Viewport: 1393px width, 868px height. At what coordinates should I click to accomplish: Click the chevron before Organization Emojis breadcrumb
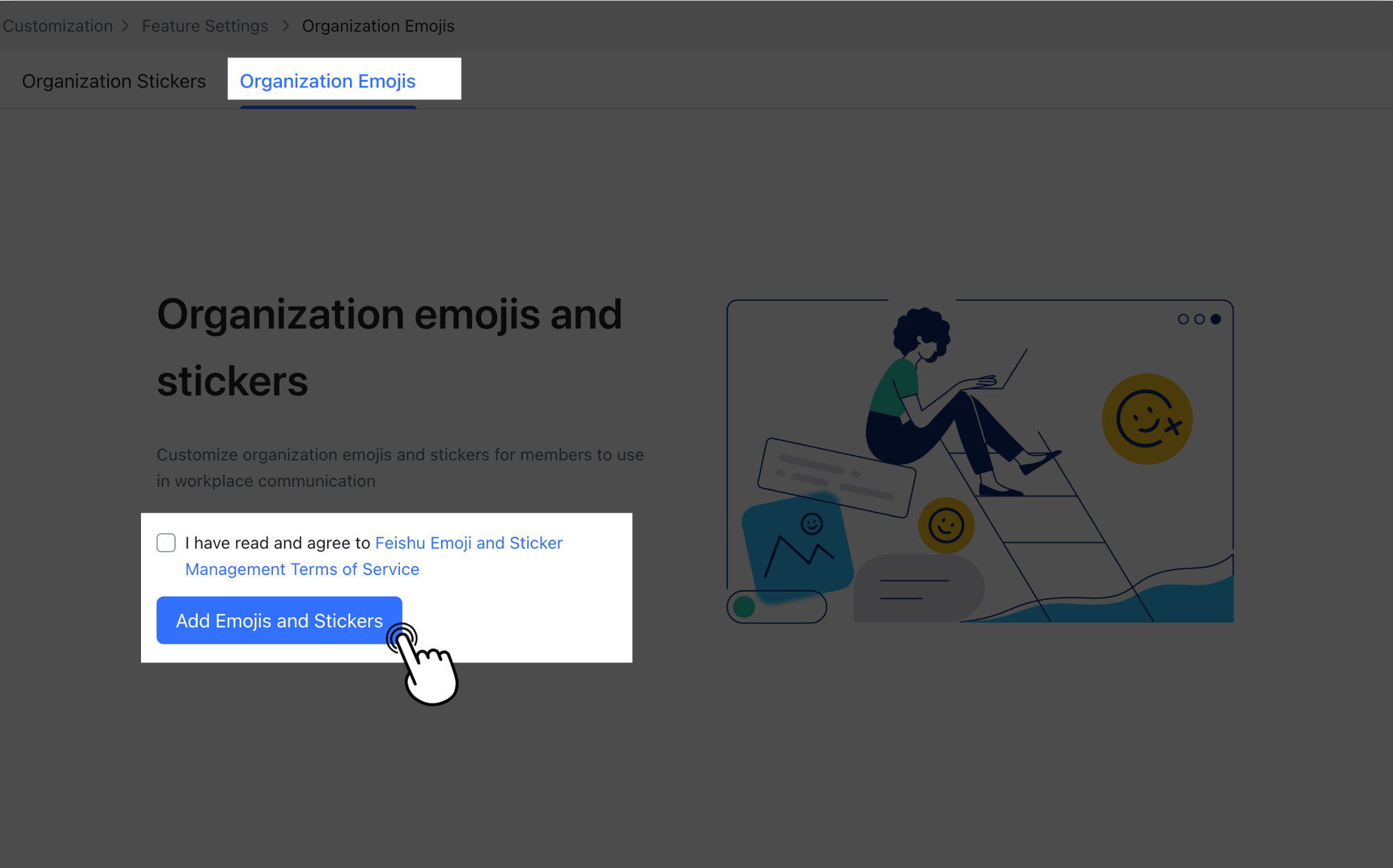click(x=285, y=26)
